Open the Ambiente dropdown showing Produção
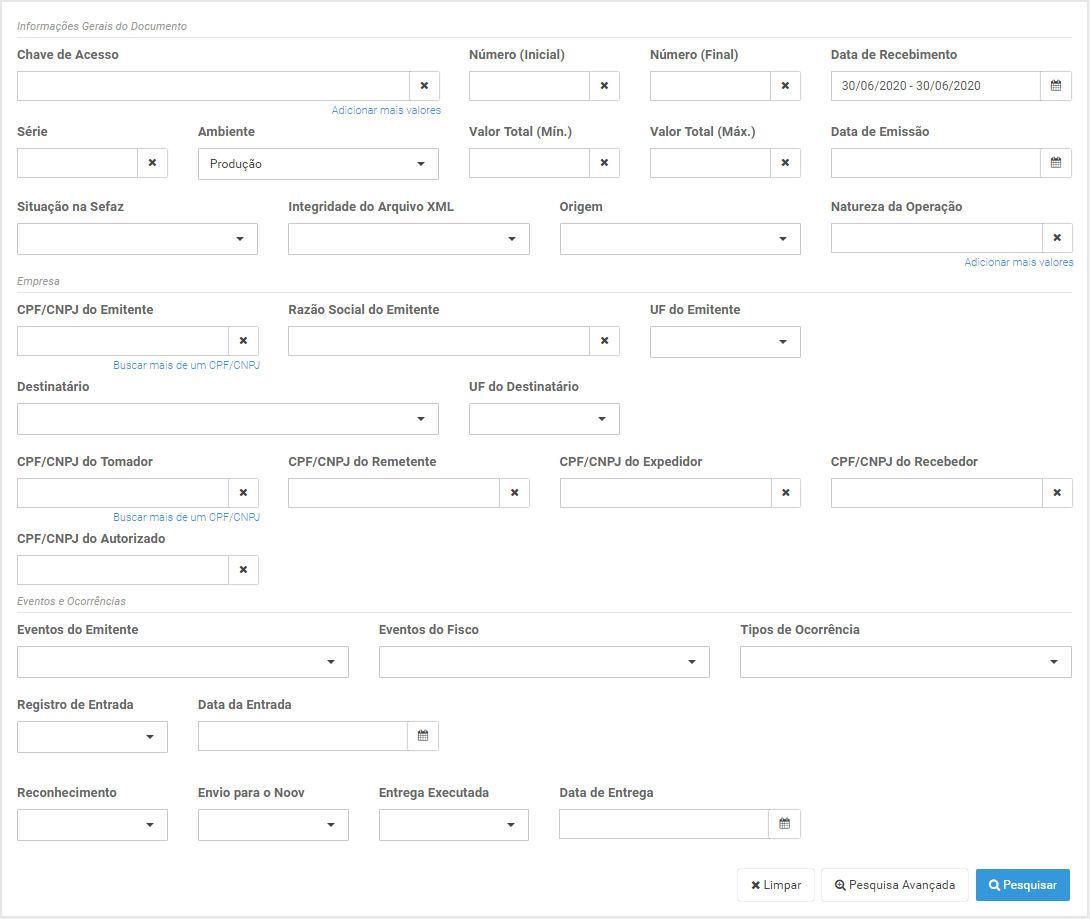The height and width of the screenshot is (919, 1090). (x=318, y=164)
